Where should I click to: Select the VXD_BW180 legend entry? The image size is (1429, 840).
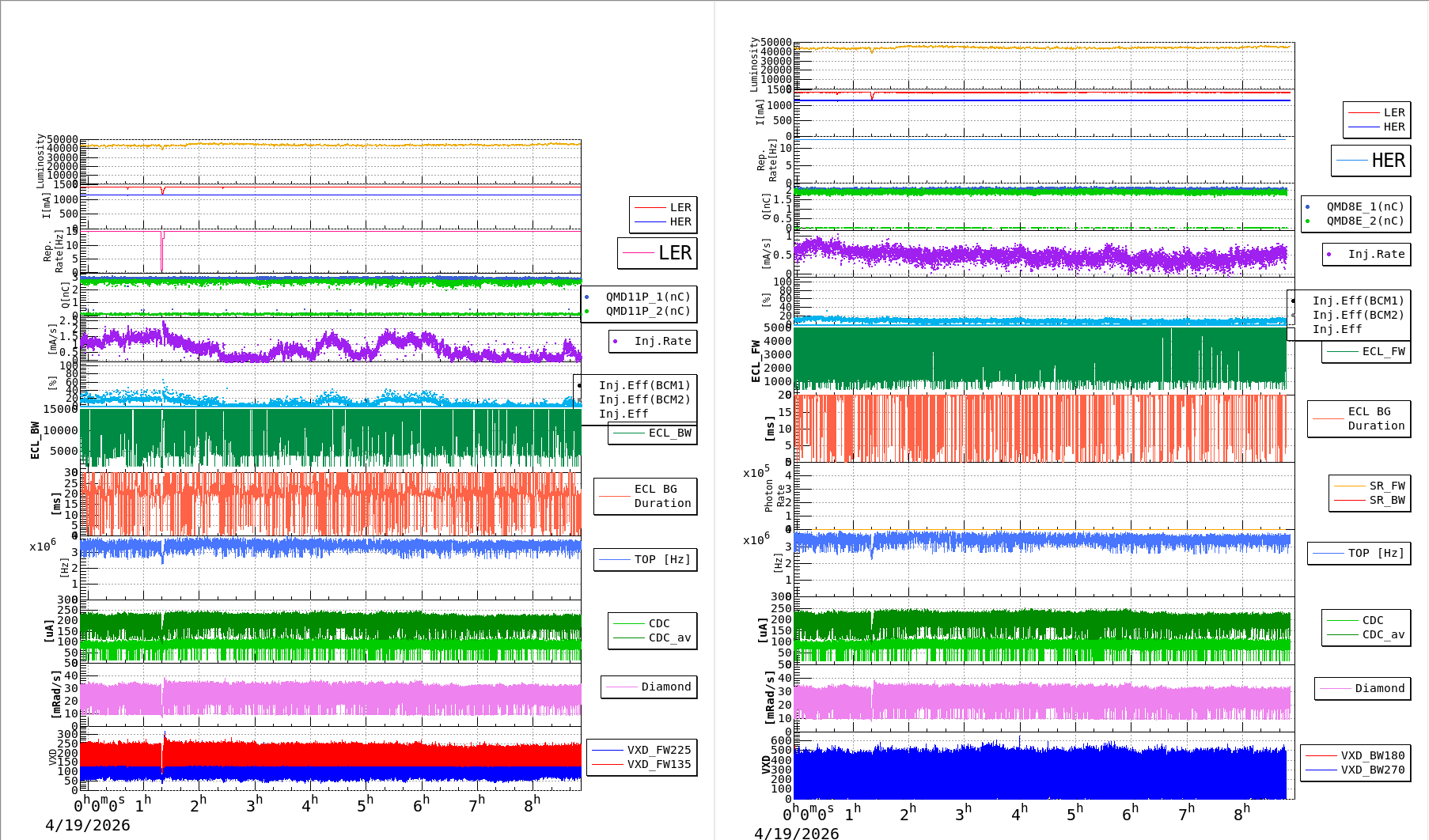(x=1372, y=755)
